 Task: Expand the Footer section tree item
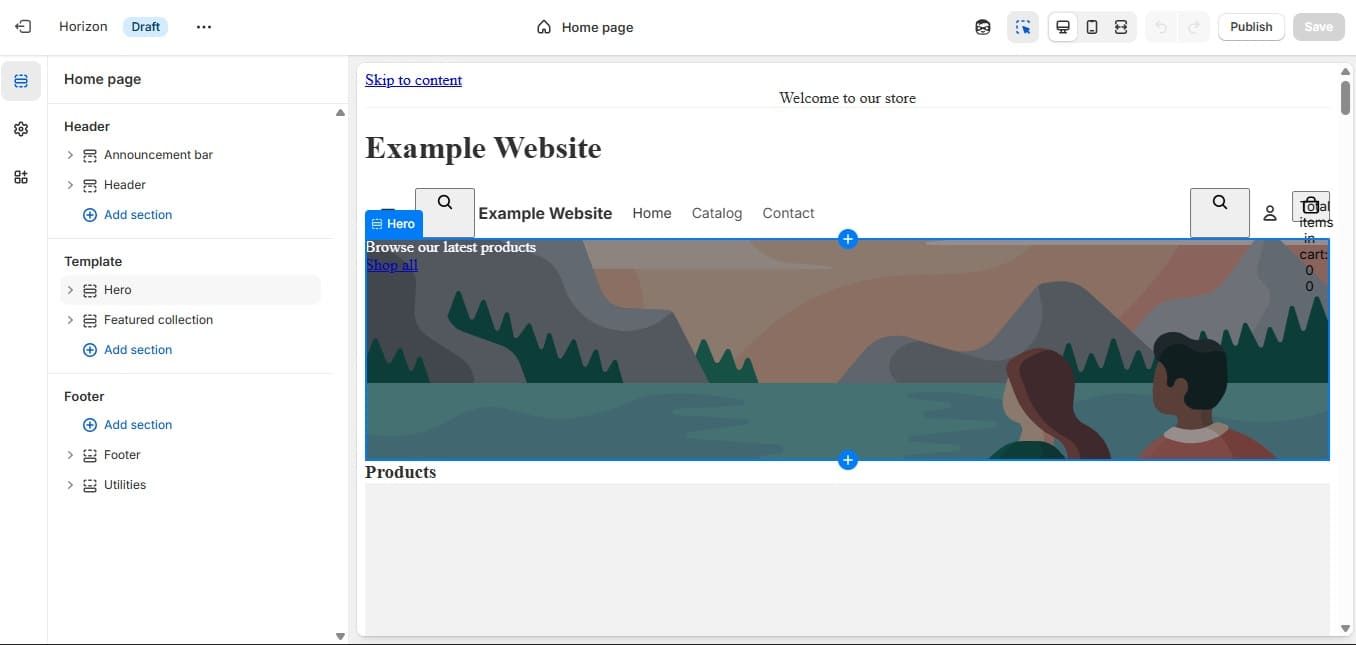point(70,455)
